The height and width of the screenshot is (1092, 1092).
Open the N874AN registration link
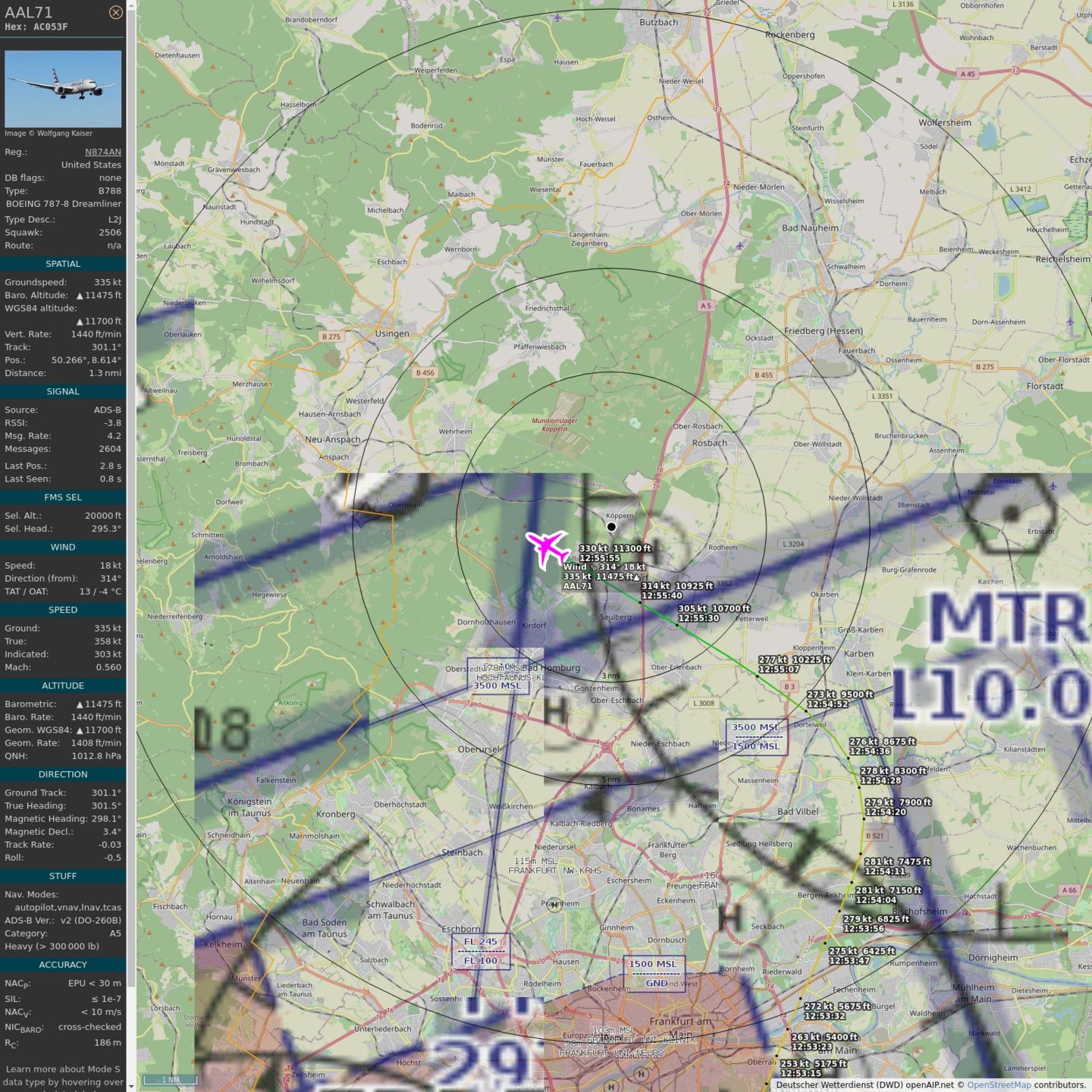102,152
